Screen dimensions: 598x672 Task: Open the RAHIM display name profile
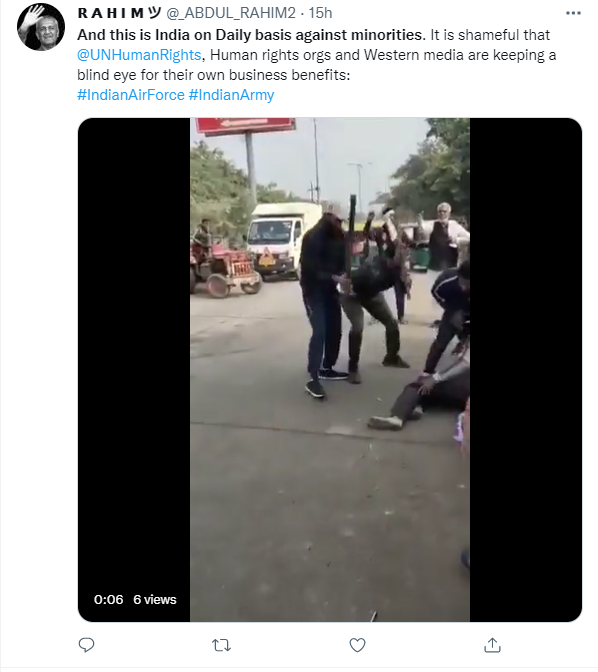(119, 13)
